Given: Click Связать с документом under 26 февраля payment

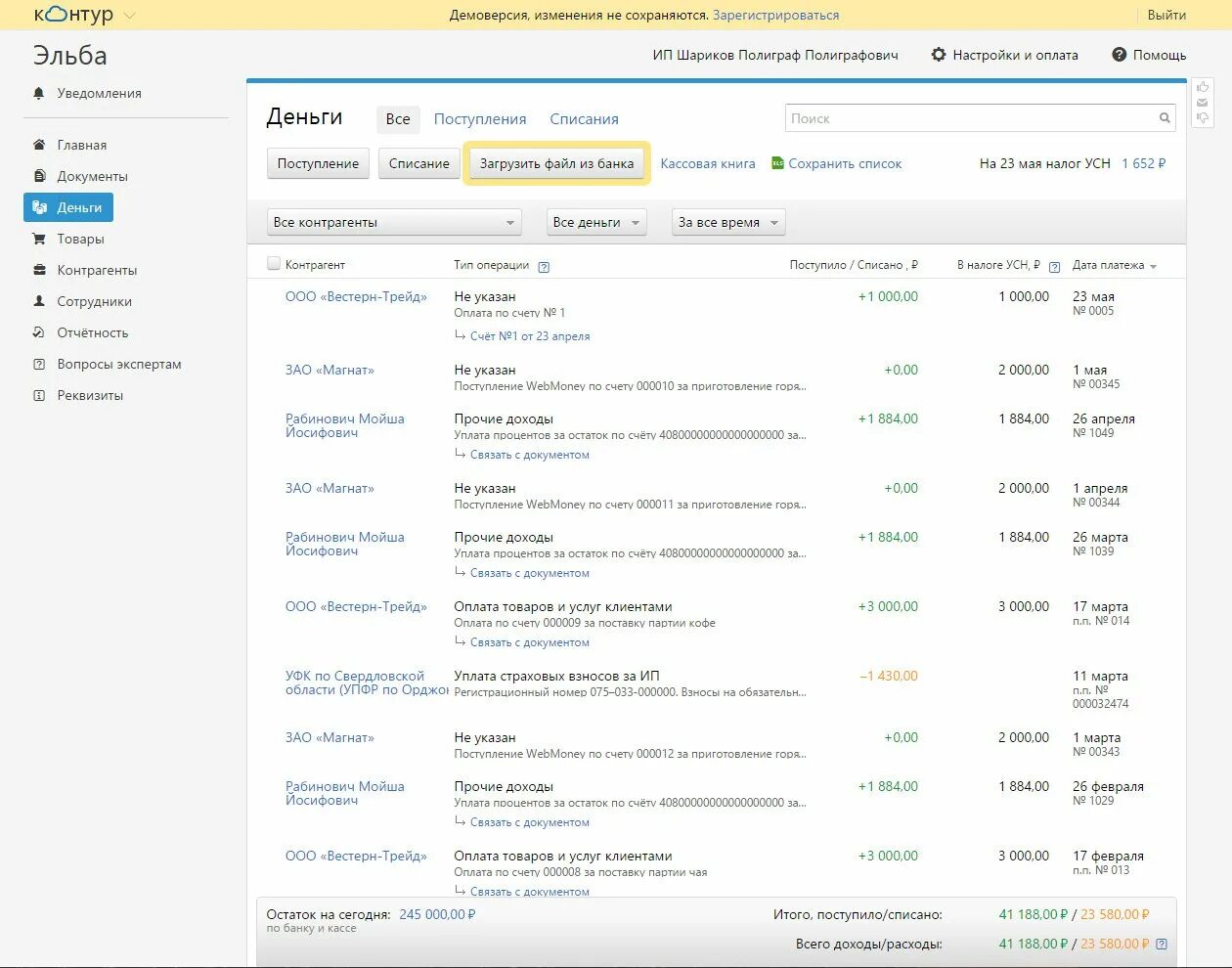Looking at the screenshot, I should (x=530, y=822).
